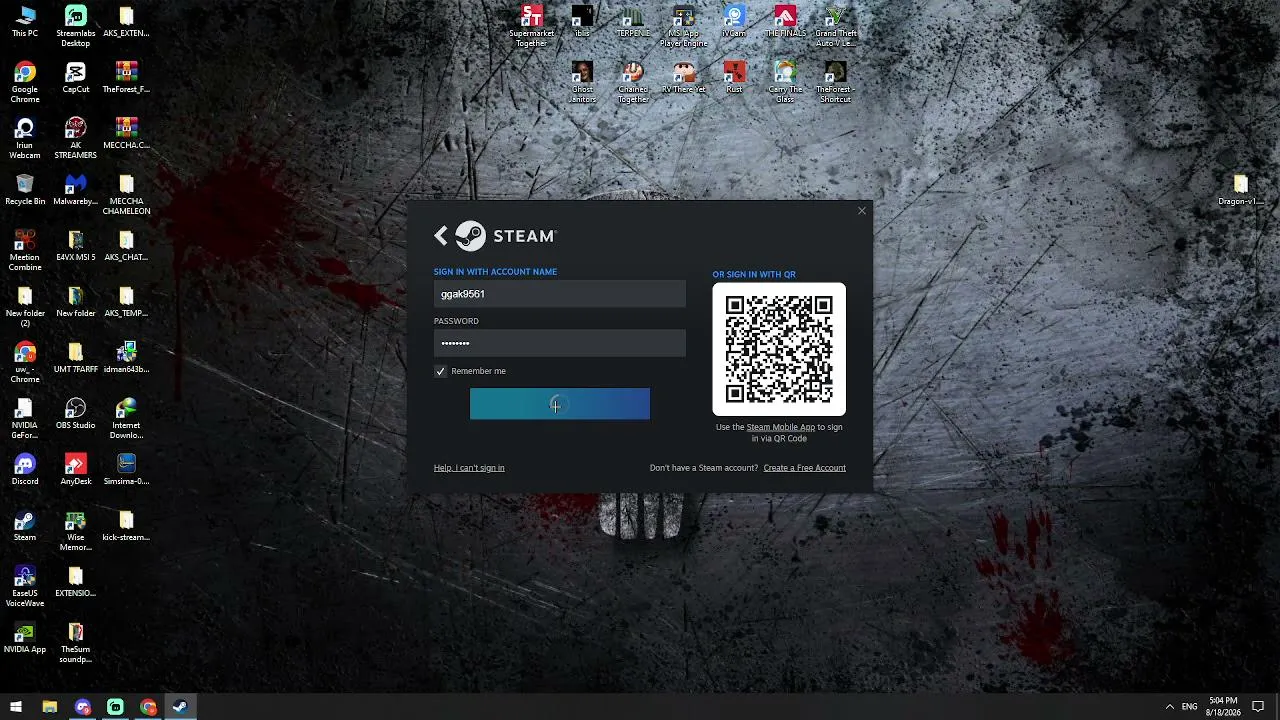The image size is (1280, 720).
Task: Select the Ghost Janitors shortcut
Action: tap(583, 83)
